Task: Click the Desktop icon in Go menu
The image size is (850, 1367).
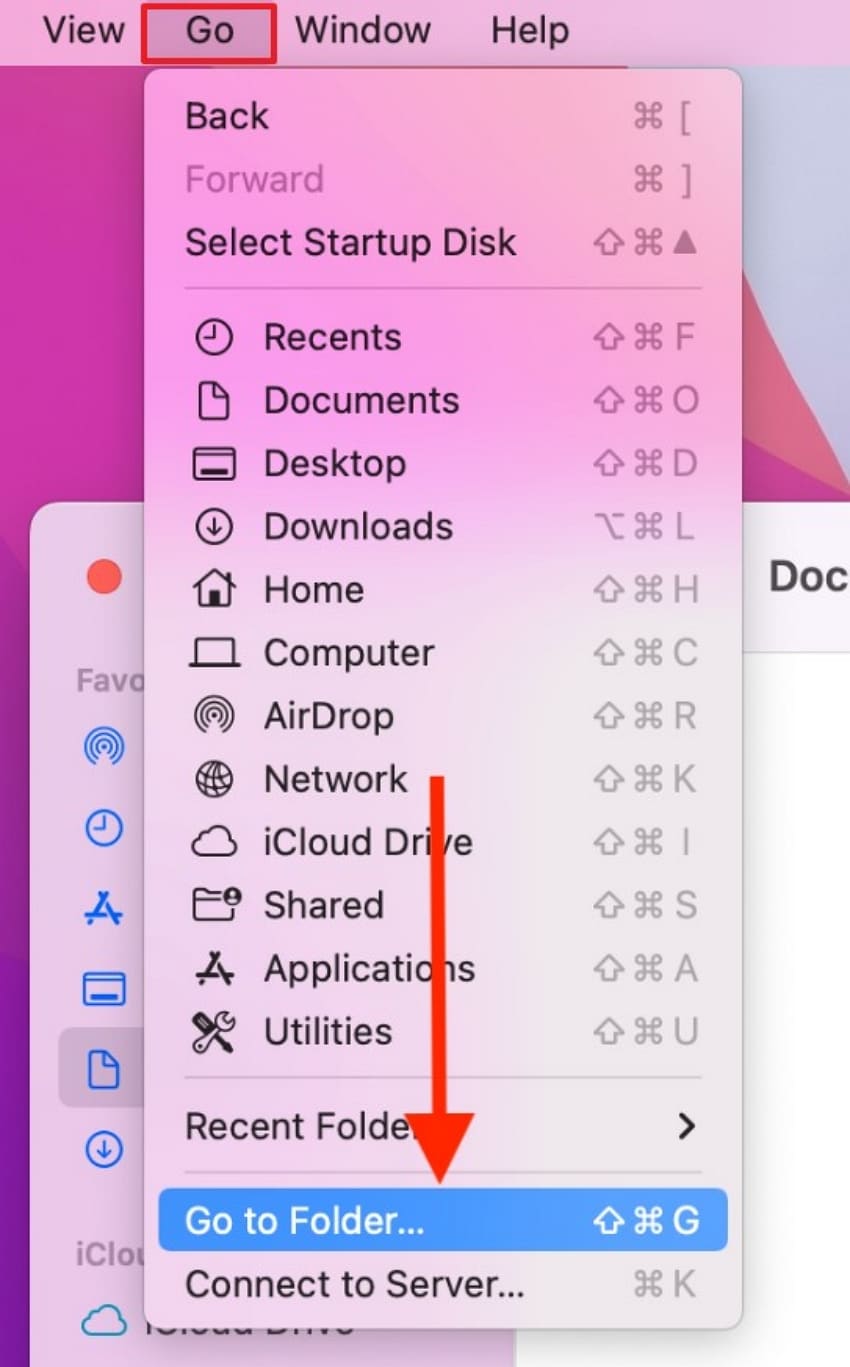Action: 213,464
